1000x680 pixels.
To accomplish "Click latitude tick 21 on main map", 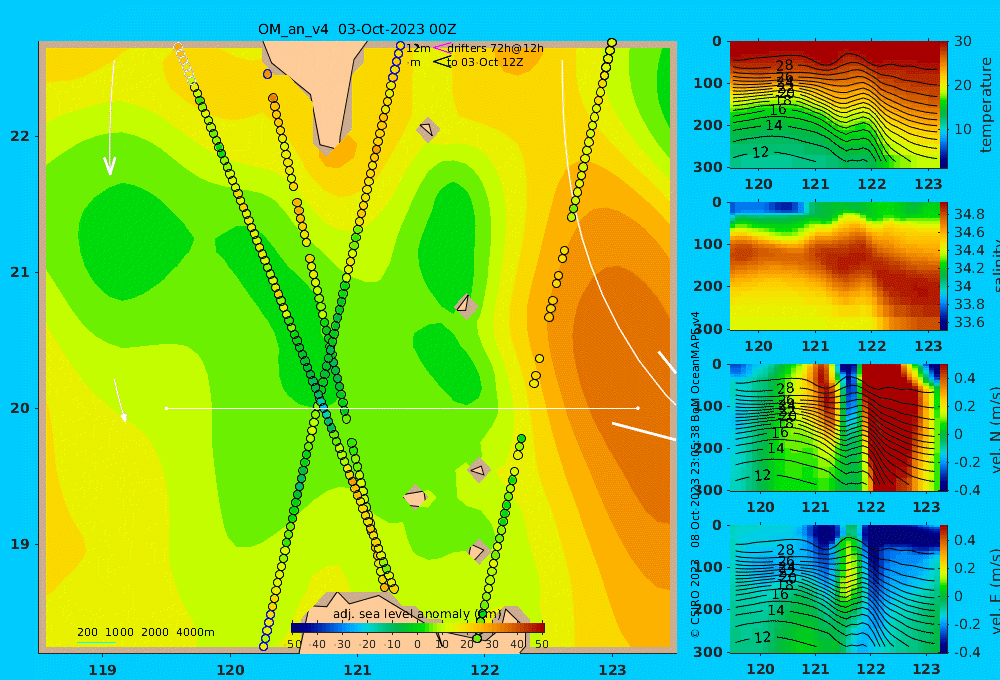I will pyautogui.click(x=20, y=272).
